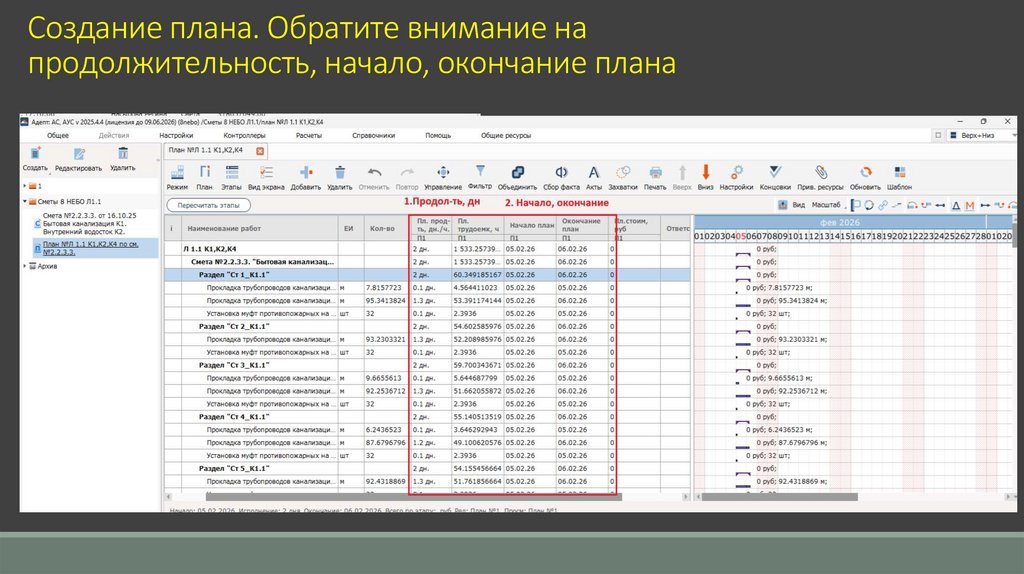Open the Справочники menu

pos(374,136)
